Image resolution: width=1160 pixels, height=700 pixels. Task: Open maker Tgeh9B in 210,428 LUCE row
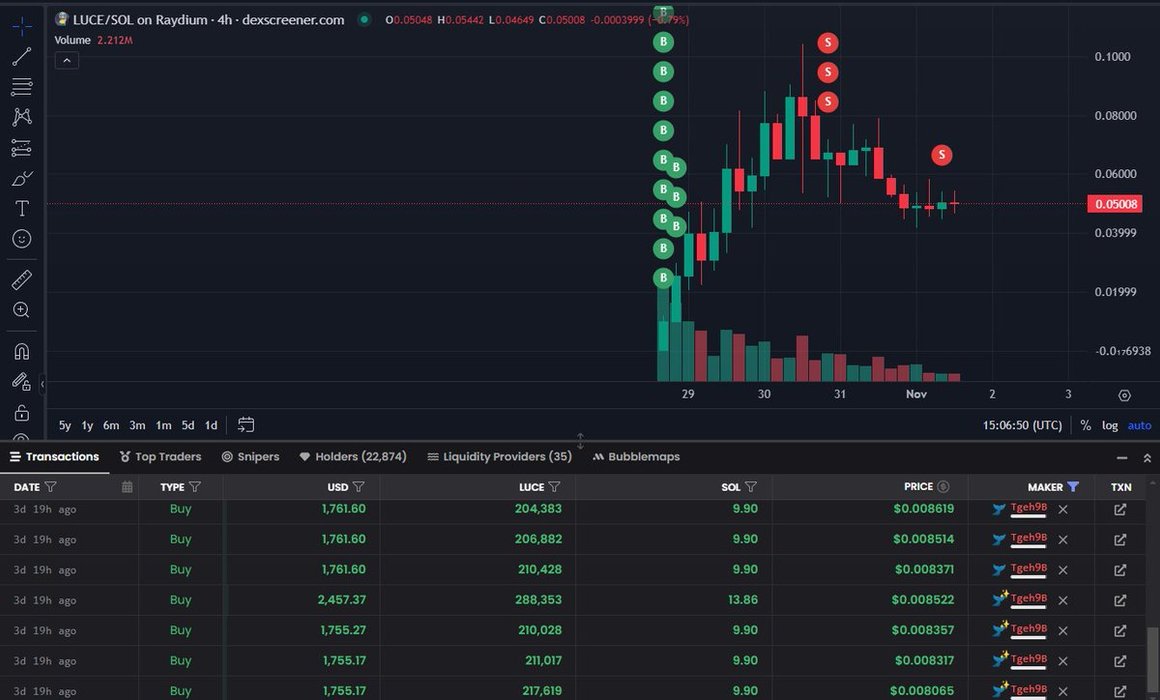click(1028, 568)
